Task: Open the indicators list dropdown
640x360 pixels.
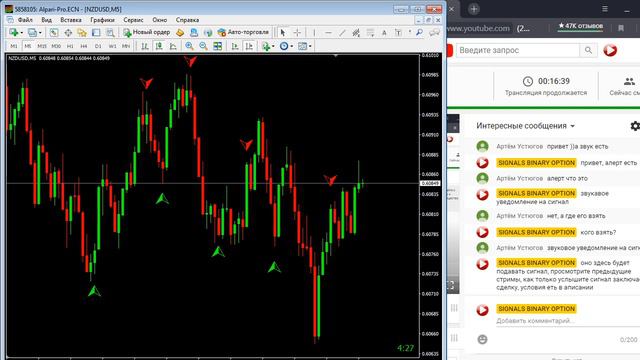Action: 268,46
